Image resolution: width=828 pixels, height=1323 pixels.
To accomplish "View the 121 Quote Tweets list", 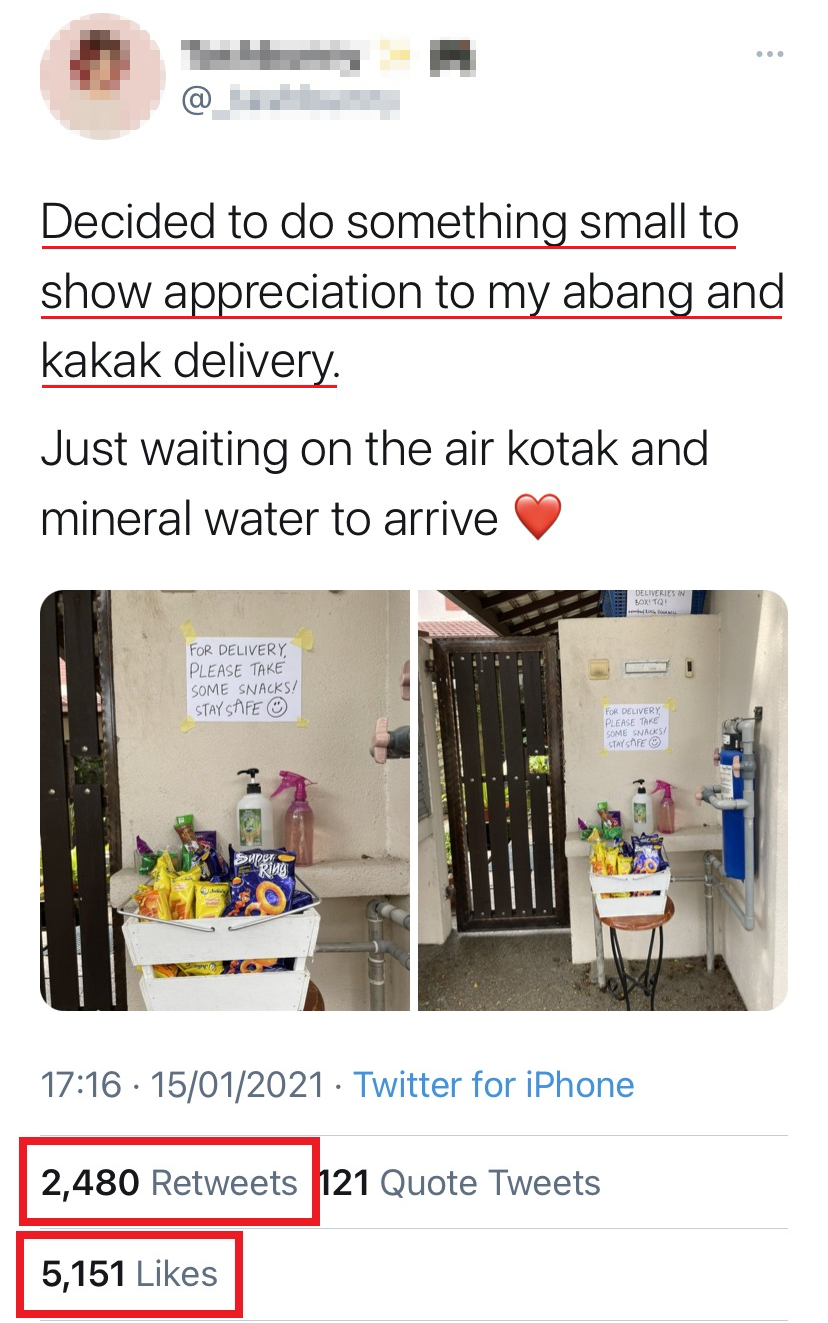I will click(x=460, y=1183).
